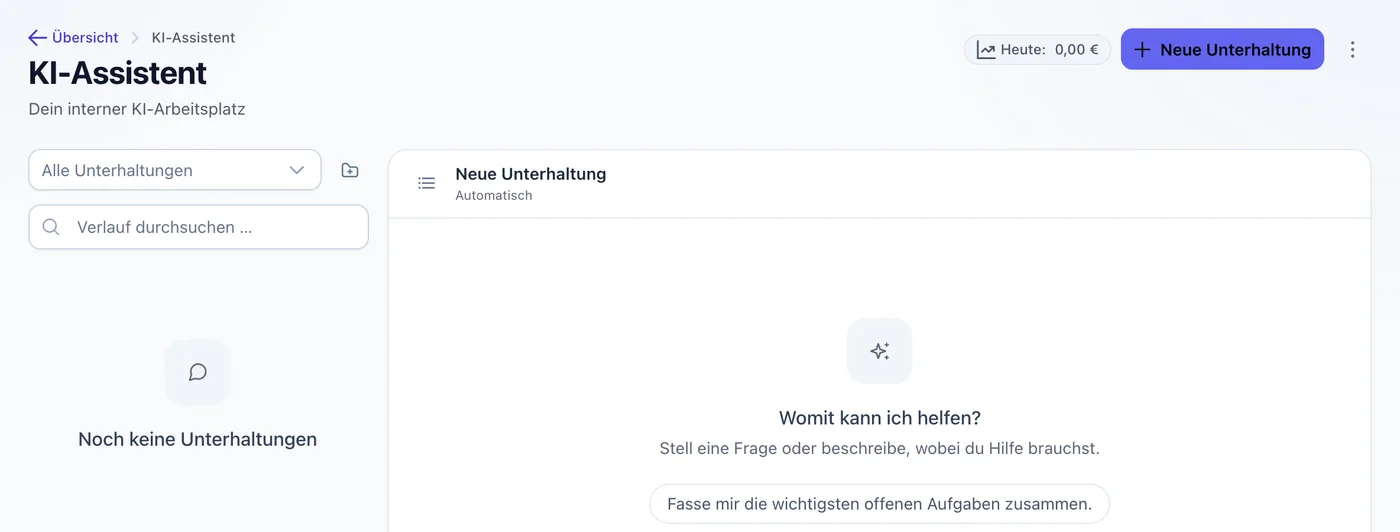
Task: Click the Neue Unterhaltung chat title
Action: point(531,174)
